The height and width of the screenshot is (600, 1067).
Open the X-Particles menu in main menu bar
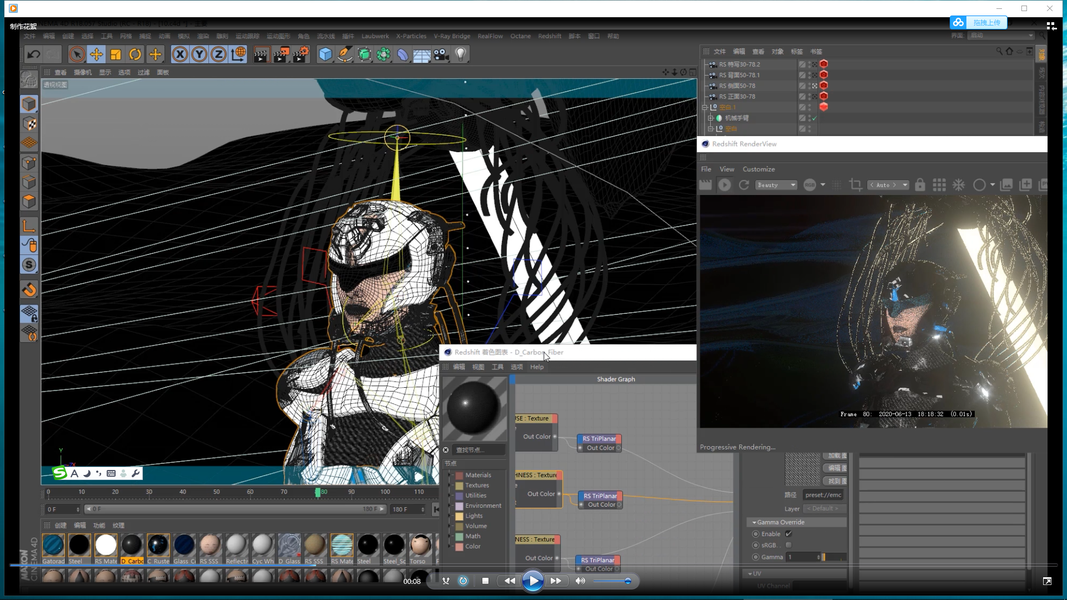pyautogui.click(x=411, y=36)
